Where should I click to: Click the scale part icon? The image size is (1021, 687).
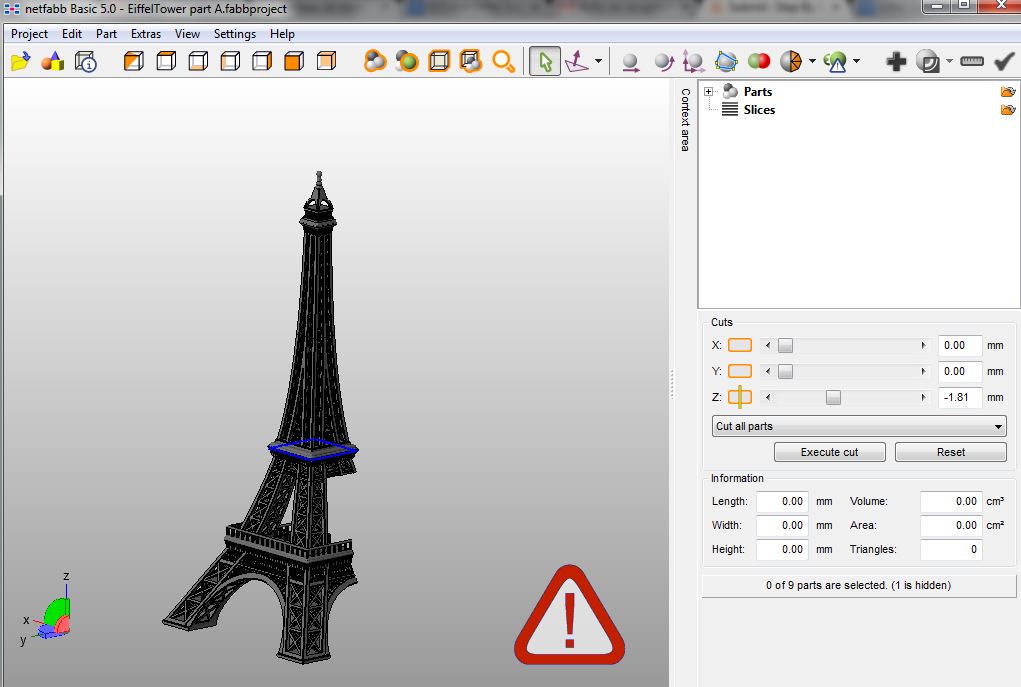pyautogui.click(x=693, y=62)
